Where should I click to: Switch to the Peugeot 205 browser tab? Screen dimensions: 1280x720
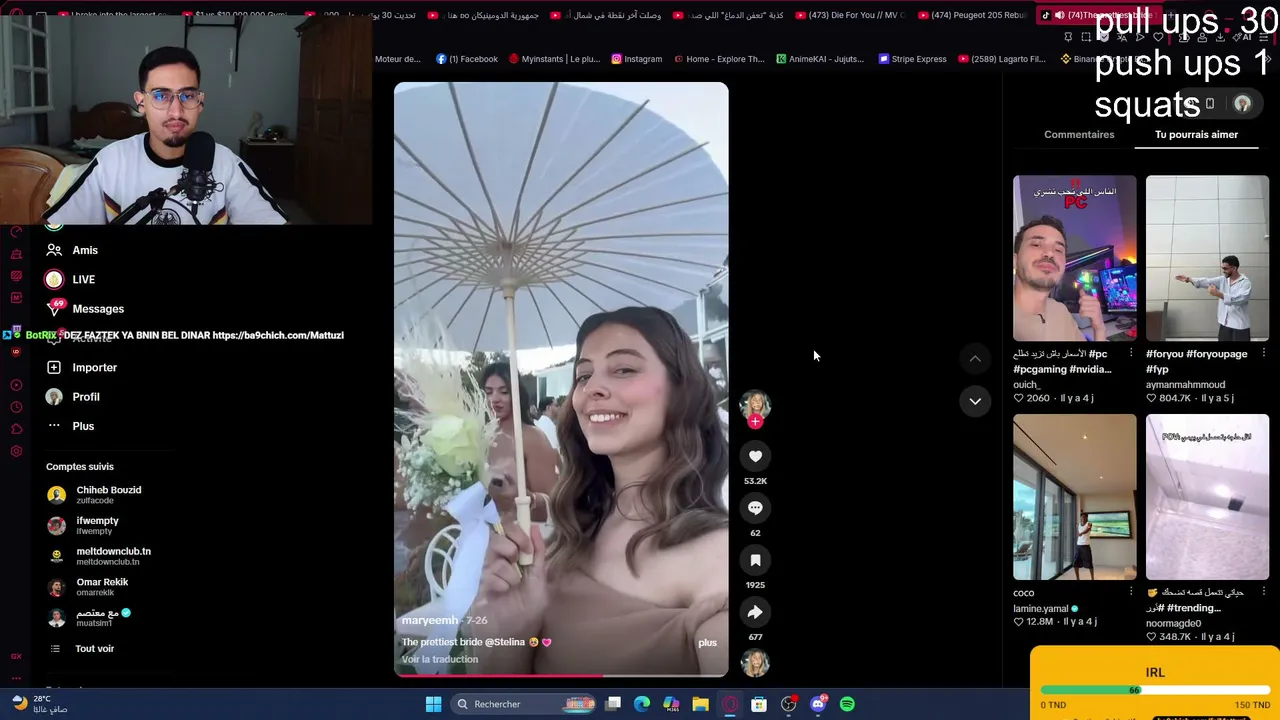click(974, 15)
